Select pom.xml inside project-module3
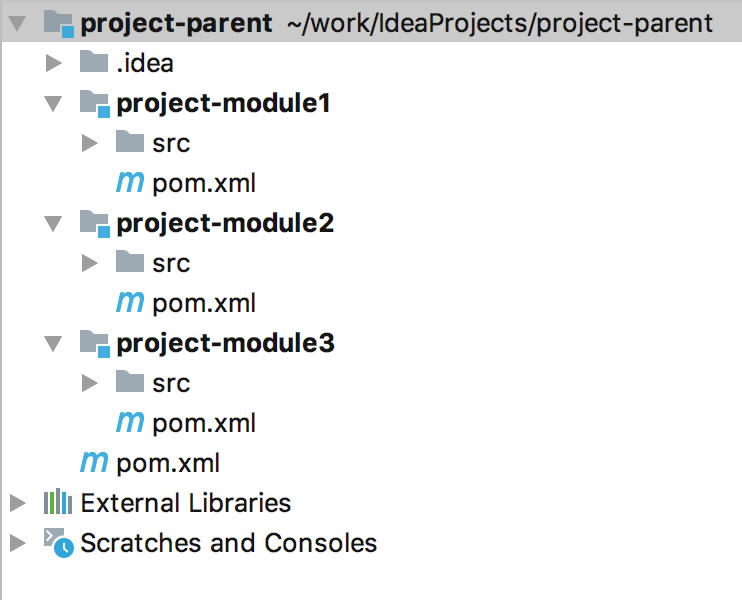Screen dimensions: 742x600 tap(204, 423)
